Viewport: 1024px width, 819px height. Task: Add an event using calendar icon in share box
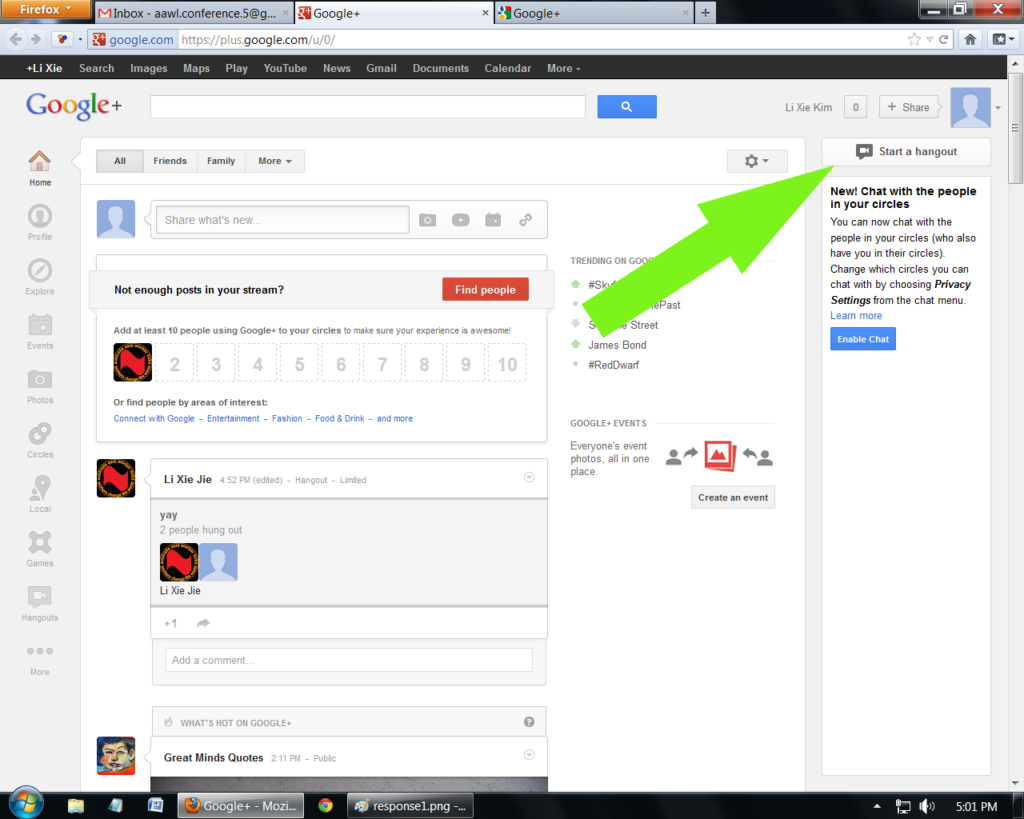click(493, 220)
